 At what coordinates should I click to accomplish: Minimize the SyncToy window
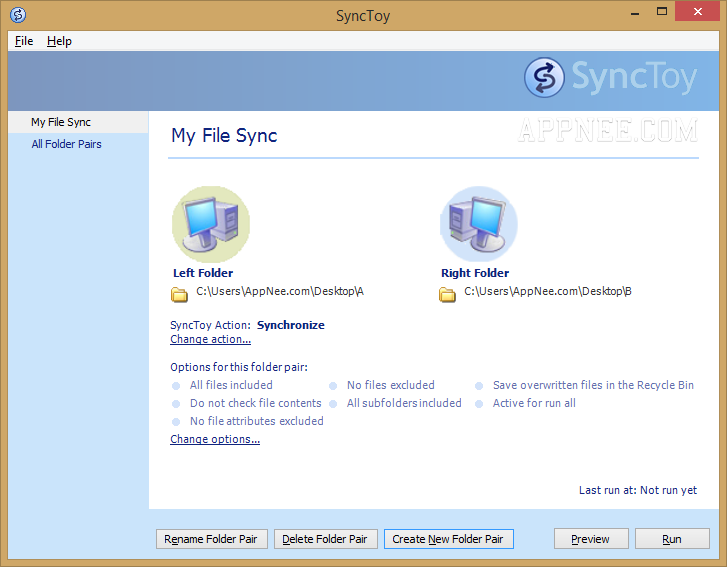(x=635, y=12)
